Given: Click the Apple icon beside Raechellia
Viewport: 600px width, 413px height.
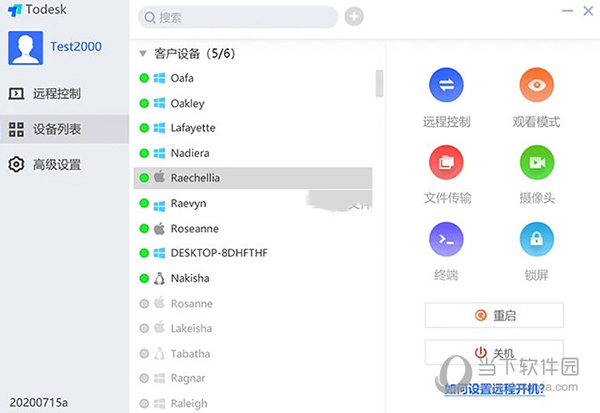Looking at the screenshot, I should (159, 177).
